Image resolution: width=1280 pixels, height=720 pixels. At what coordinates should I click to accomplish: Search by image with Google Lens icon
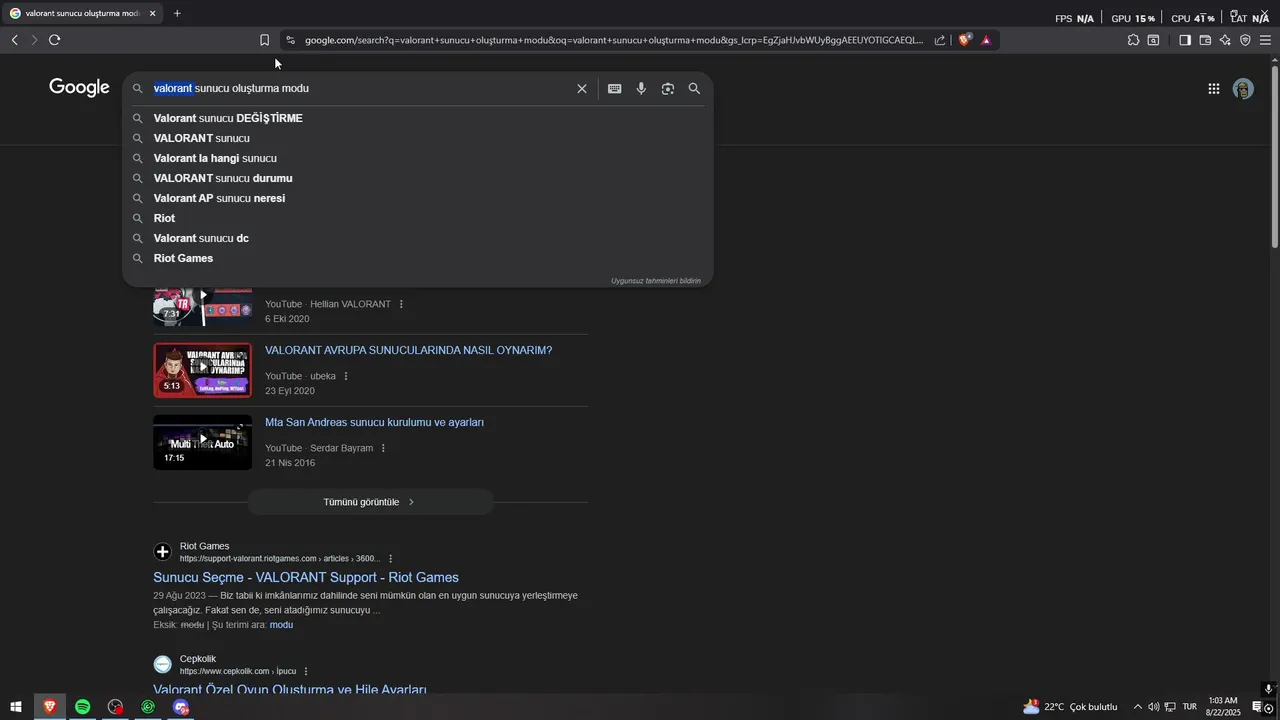[x=668, y=89]
